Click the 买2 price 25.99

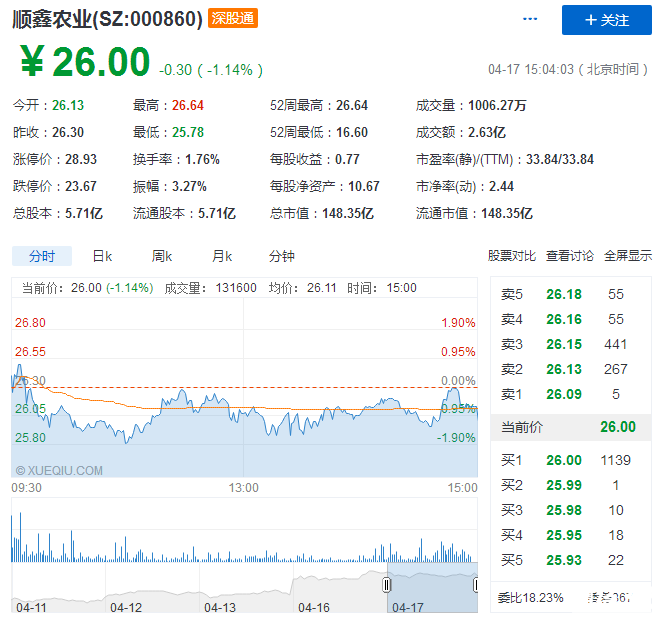click(x=564, y=485)
